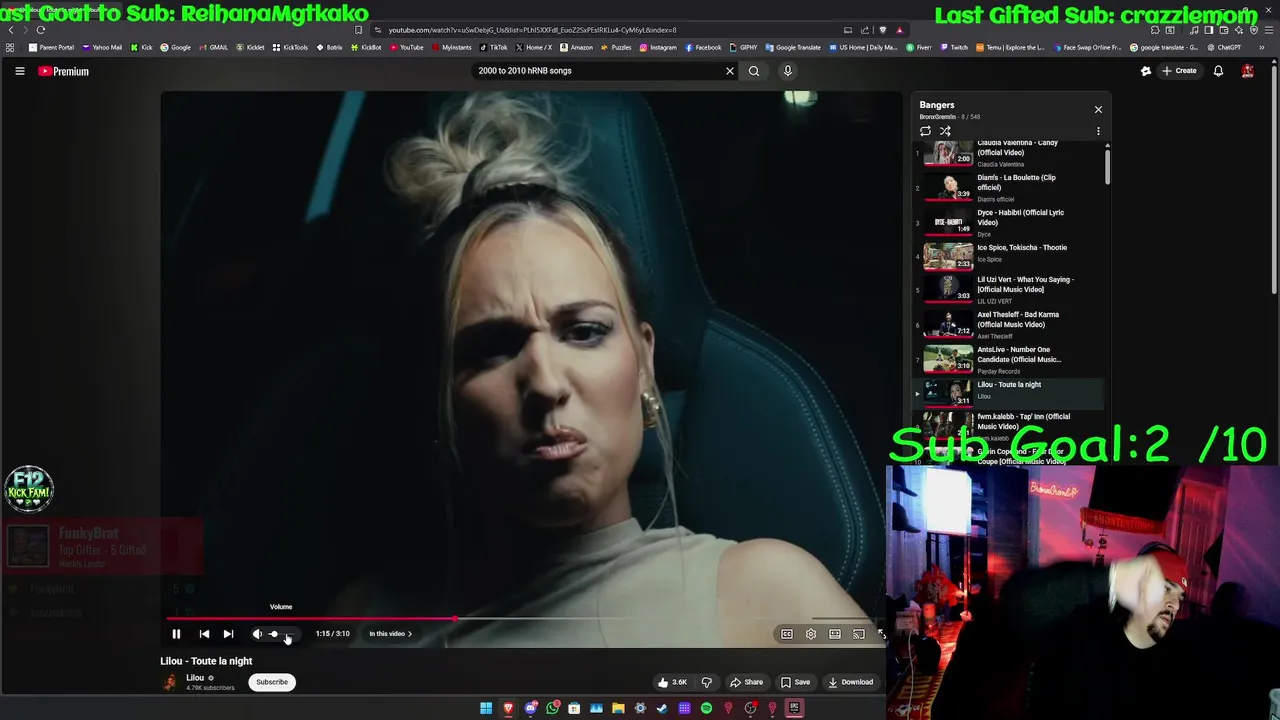Click the browser address bar URL

532,30
